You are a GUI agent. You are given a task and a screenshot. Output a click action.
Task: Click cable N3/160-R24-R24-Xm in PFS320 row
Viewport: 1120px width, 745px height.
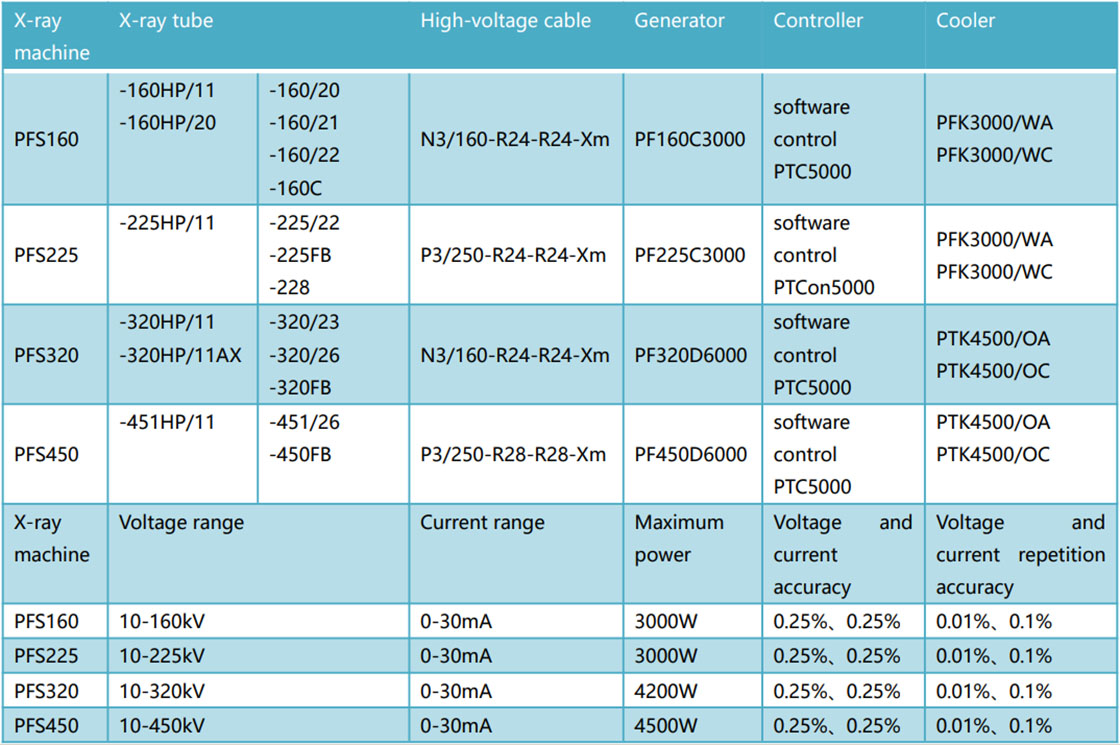point(515,355)
